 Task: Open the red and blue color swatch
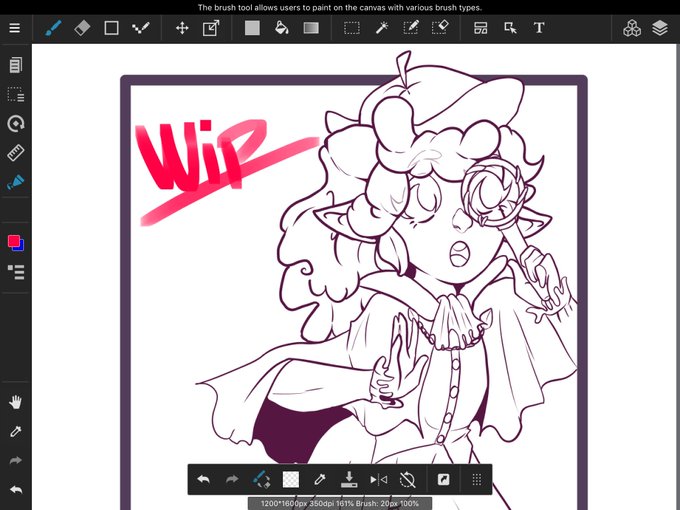click(x=16, y=243)
